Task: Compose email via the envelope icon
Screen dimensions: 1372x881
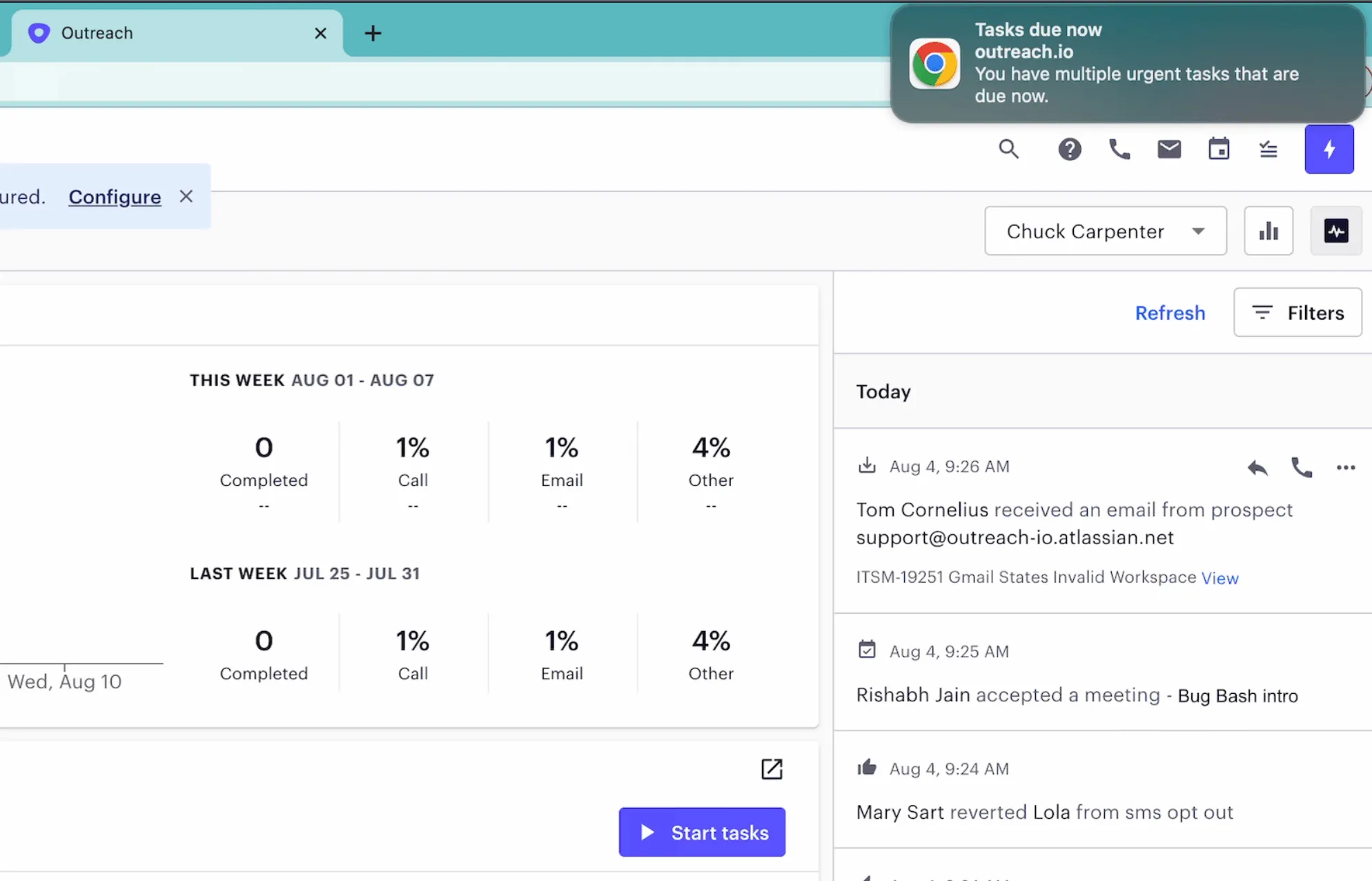Action: tap(1168, 149)
